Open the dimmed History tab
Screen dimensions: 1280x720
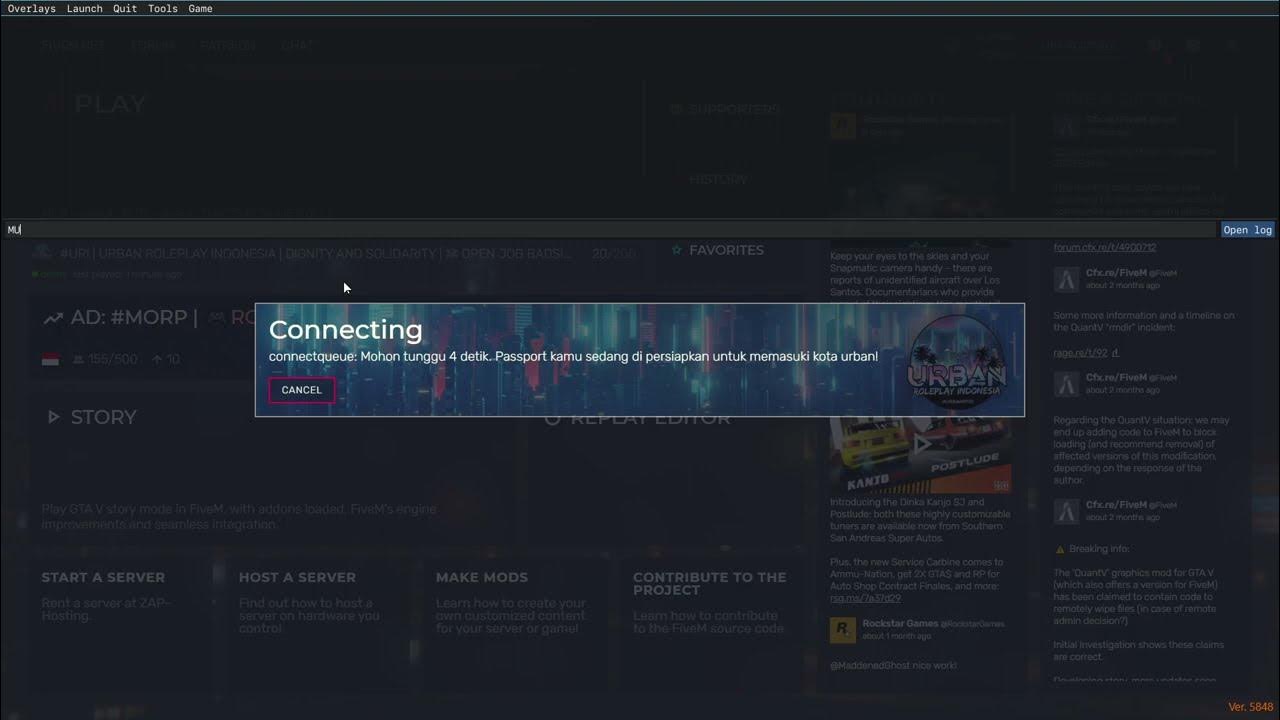718,179
